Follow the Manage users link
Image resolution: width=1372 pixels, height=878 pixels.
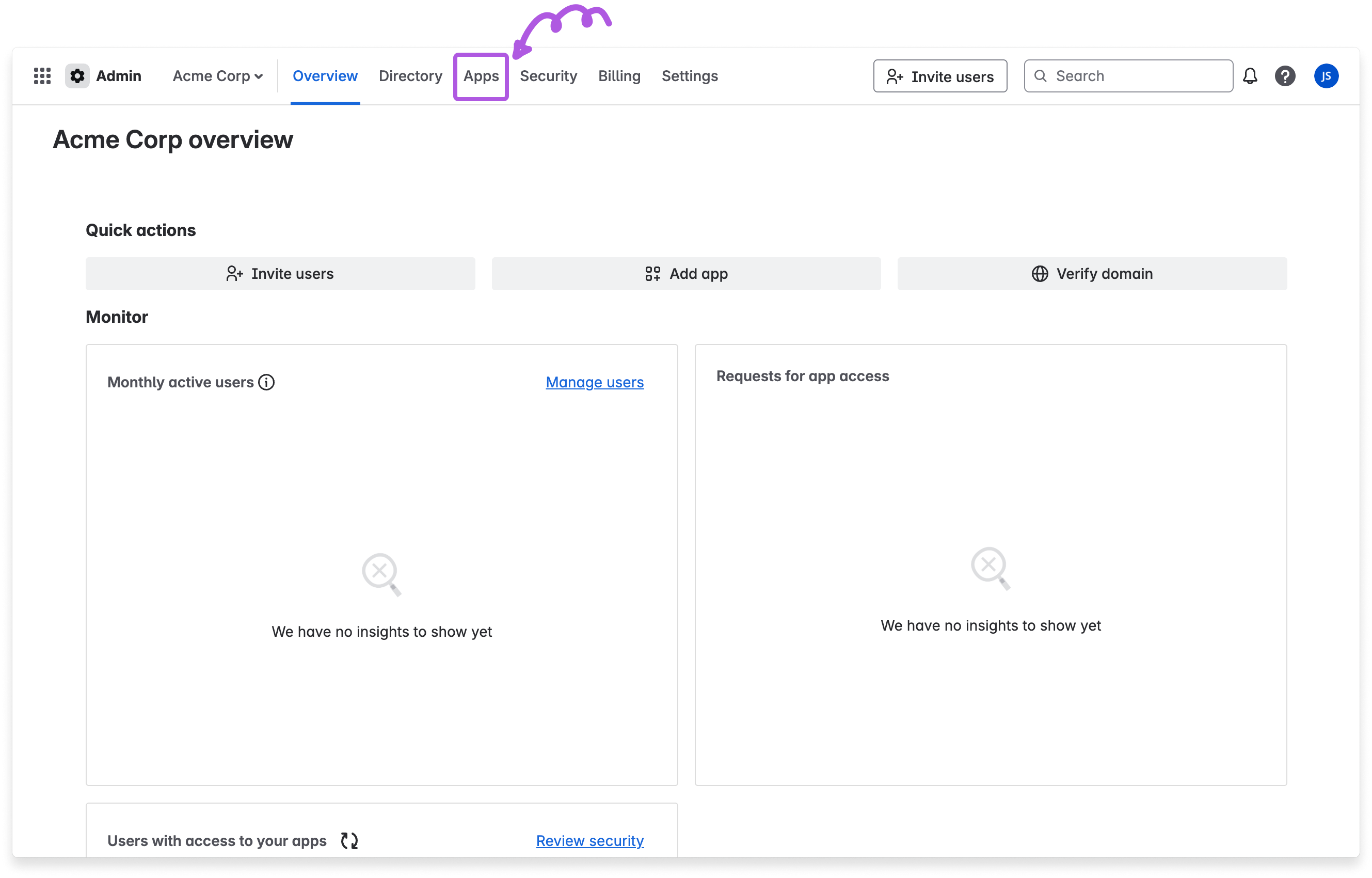click(x=594, y=382)
